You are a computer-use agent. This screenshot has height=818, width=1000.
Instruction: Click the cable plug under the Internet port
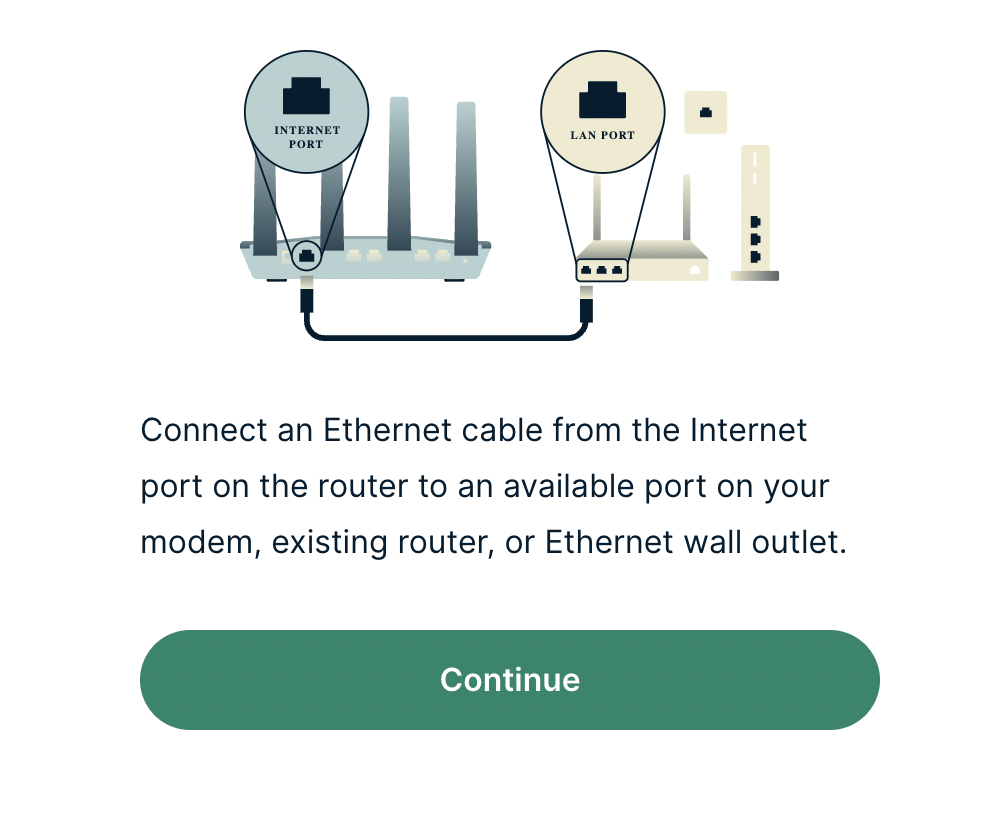(307, 295)
